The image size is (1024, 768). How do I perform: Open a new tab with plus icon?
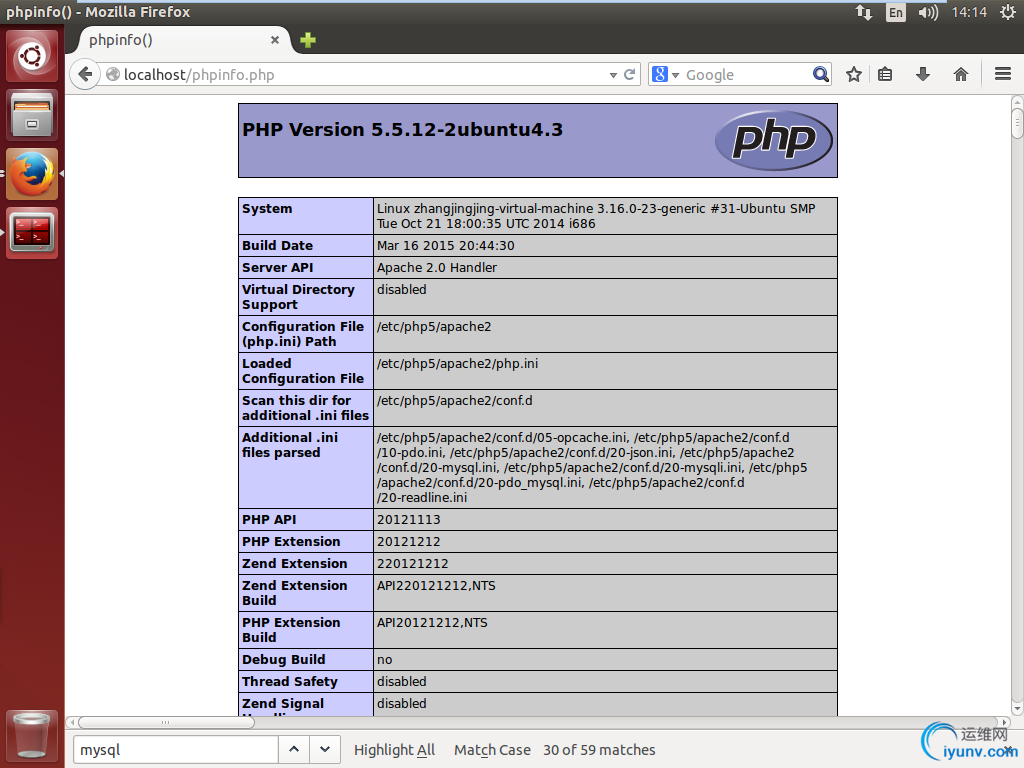(308, 40)
